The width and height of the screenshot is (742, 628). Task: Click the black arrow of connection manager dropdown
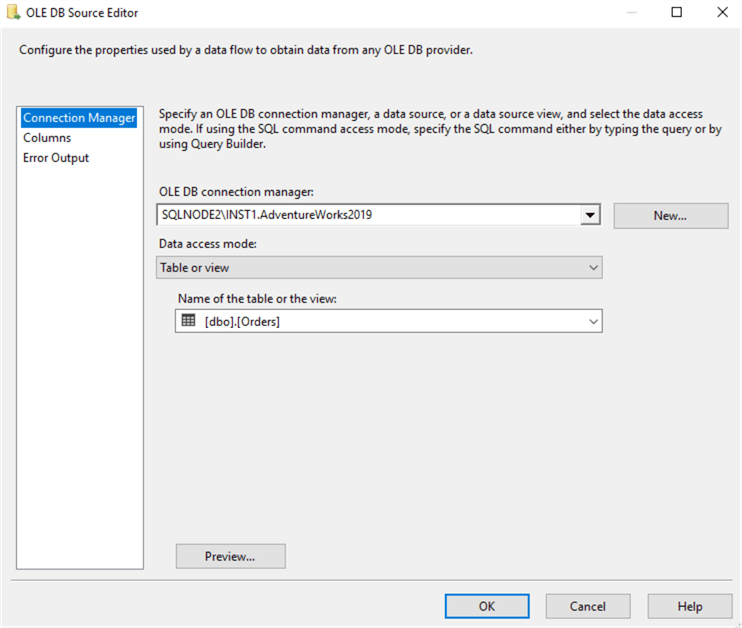click(x=590, y=215)
